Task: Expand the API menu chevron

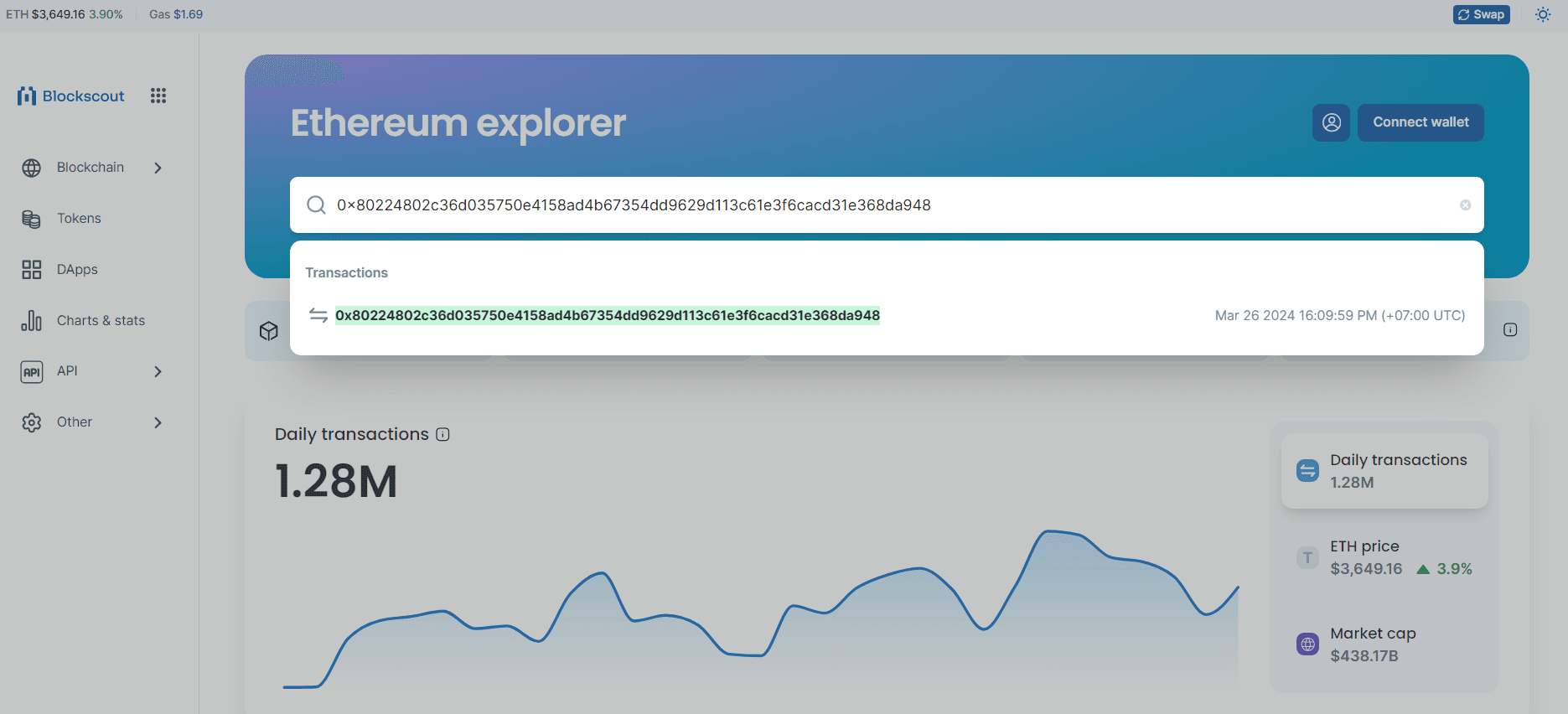Action: coord(158,371)
